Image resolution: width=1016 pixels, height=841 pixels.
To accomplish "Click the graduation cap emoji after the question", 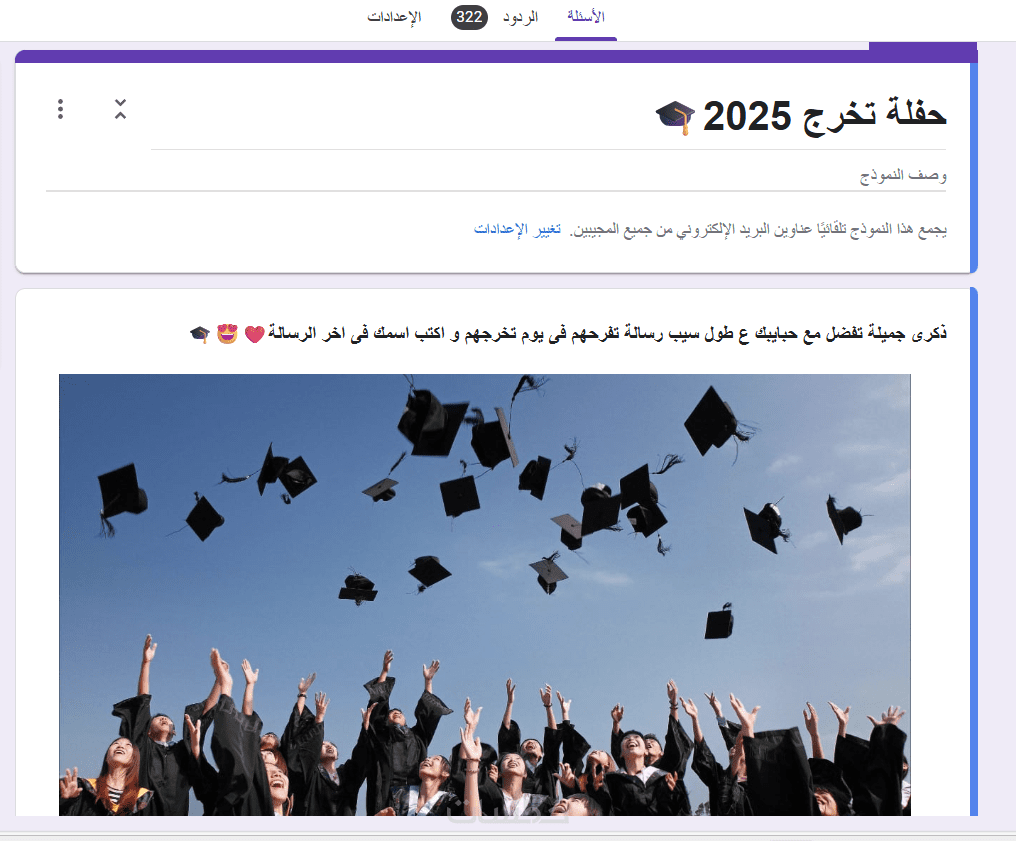I will click(x=200, y=334).
